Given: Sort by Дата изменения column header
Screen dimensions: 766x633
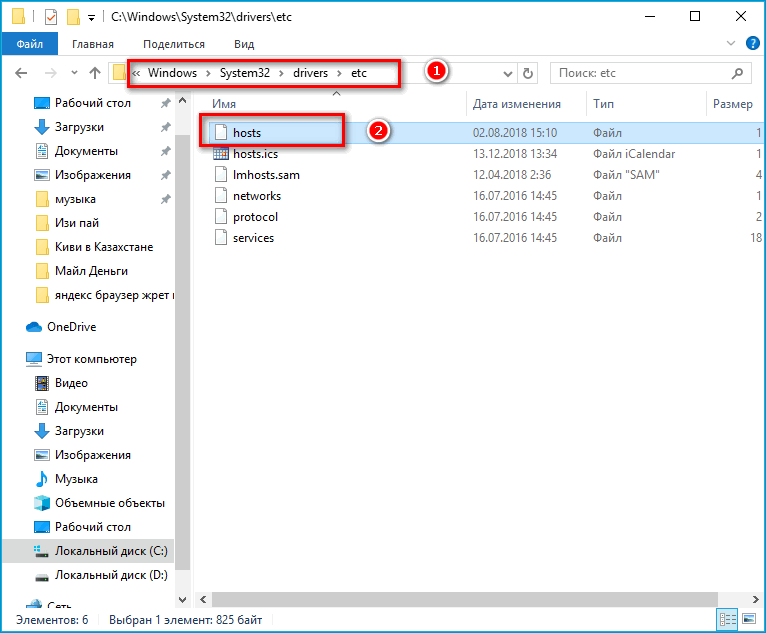Looking at the screenshot, I should (516, 104).
